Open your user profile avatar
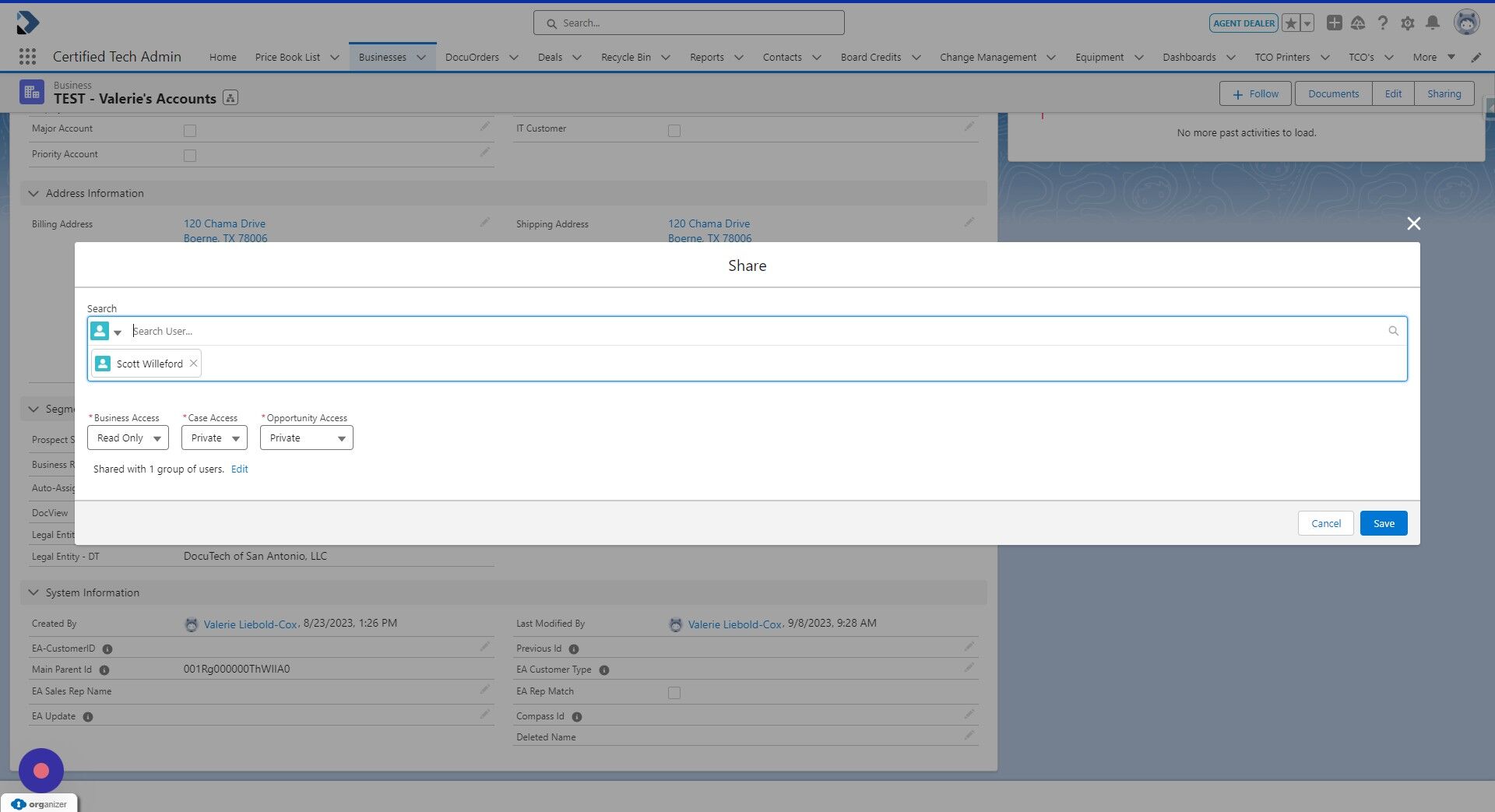Screen dimensions: 1495x812 pos(1467,22)
